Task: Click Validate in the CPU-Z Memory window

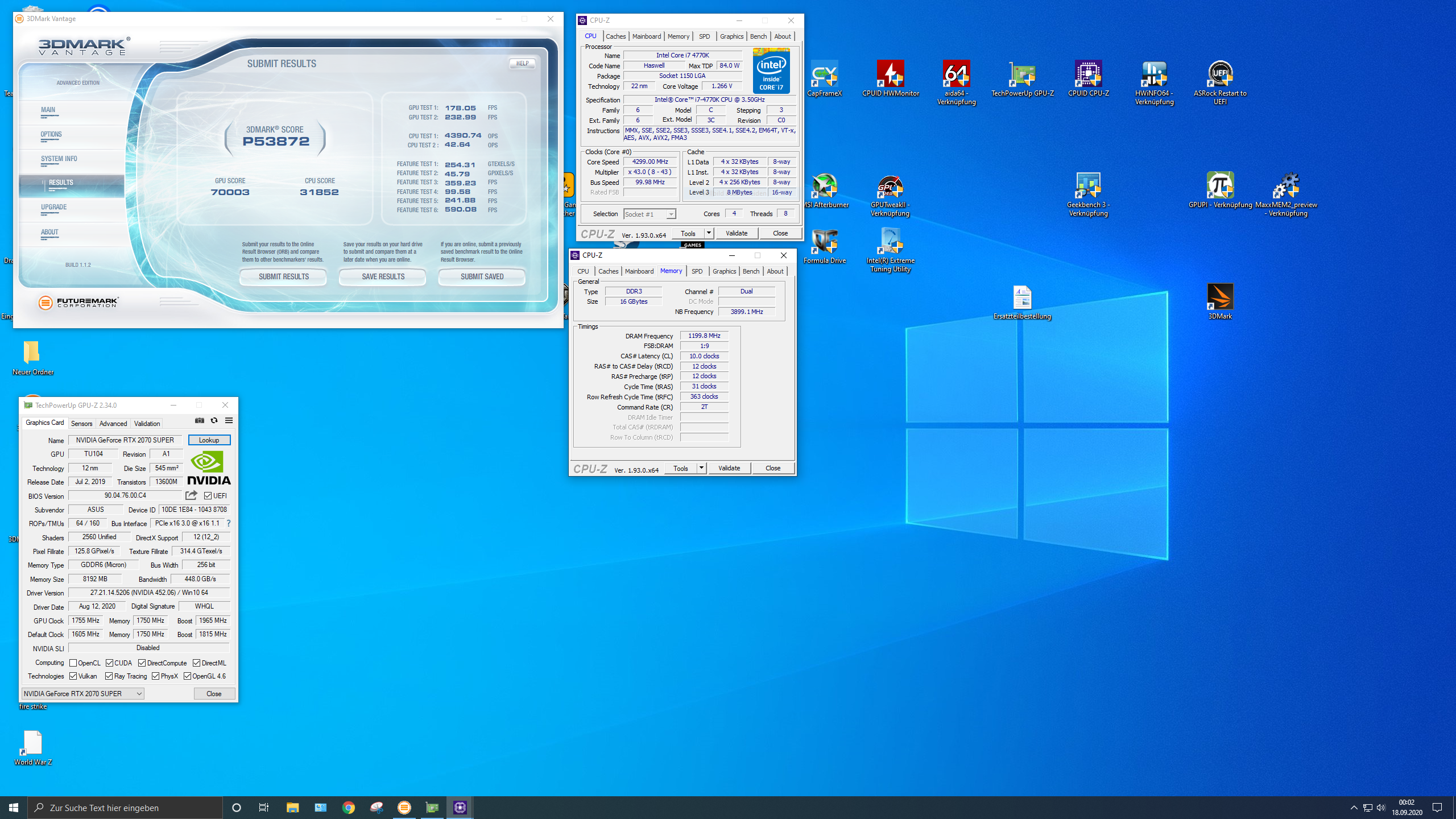Action: tap(729, 468)
